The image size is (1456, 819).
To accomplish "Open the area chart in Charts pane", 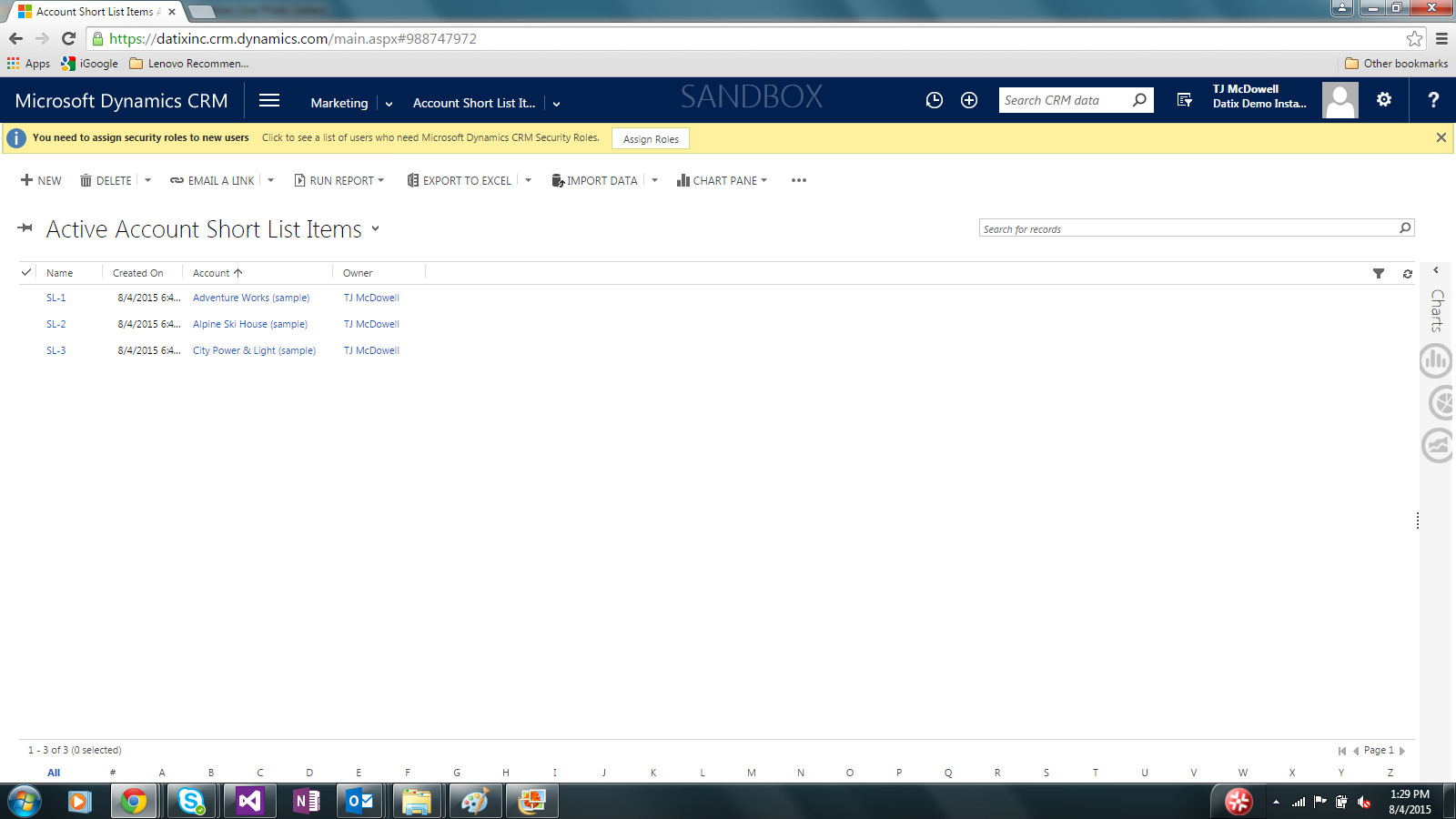I will pyautogui.click(x=1437, y=445).
